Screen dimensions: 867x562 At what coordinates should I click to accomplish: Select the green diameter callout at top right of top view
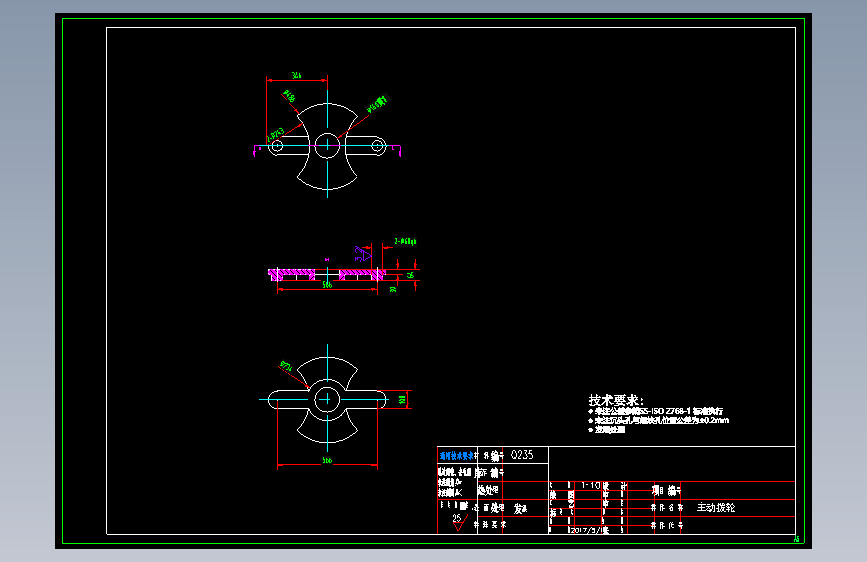378,103
